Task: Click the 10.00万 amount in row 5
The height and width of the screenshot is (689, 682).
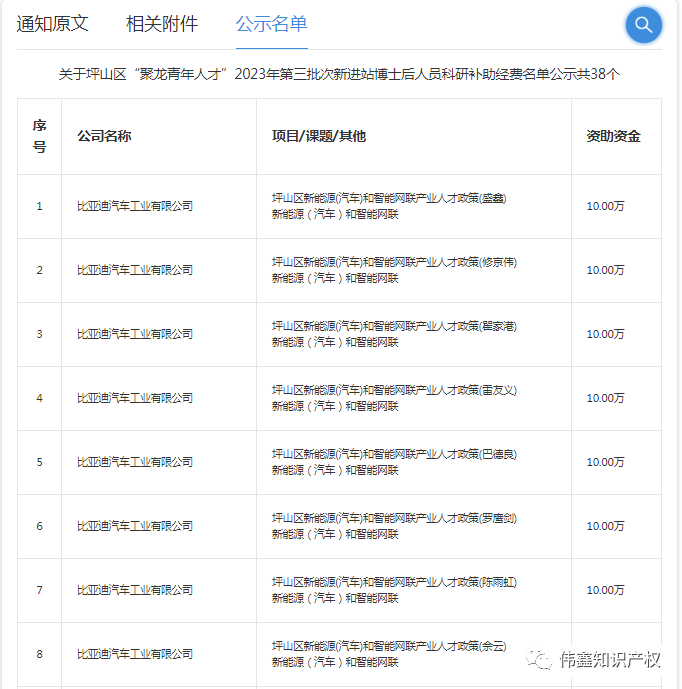Action: [x=605, y=462]
